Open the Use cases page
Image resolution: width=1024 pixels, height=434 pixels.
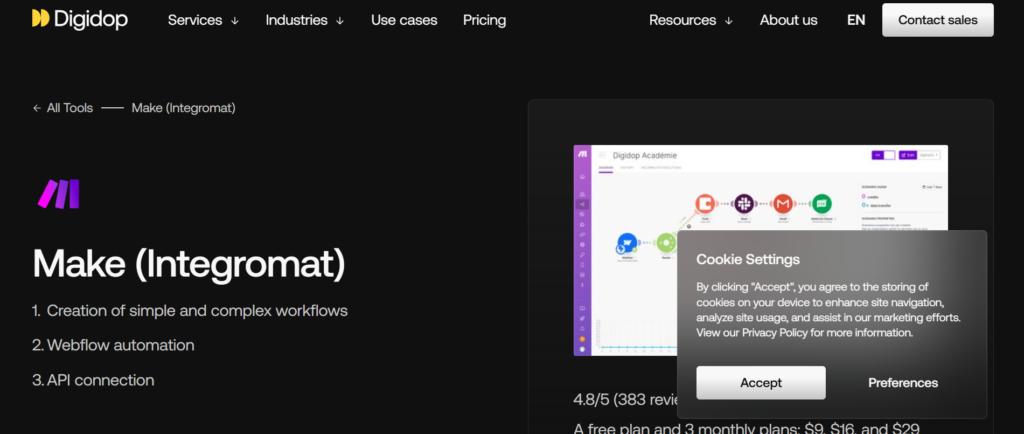tap(404, 20)
